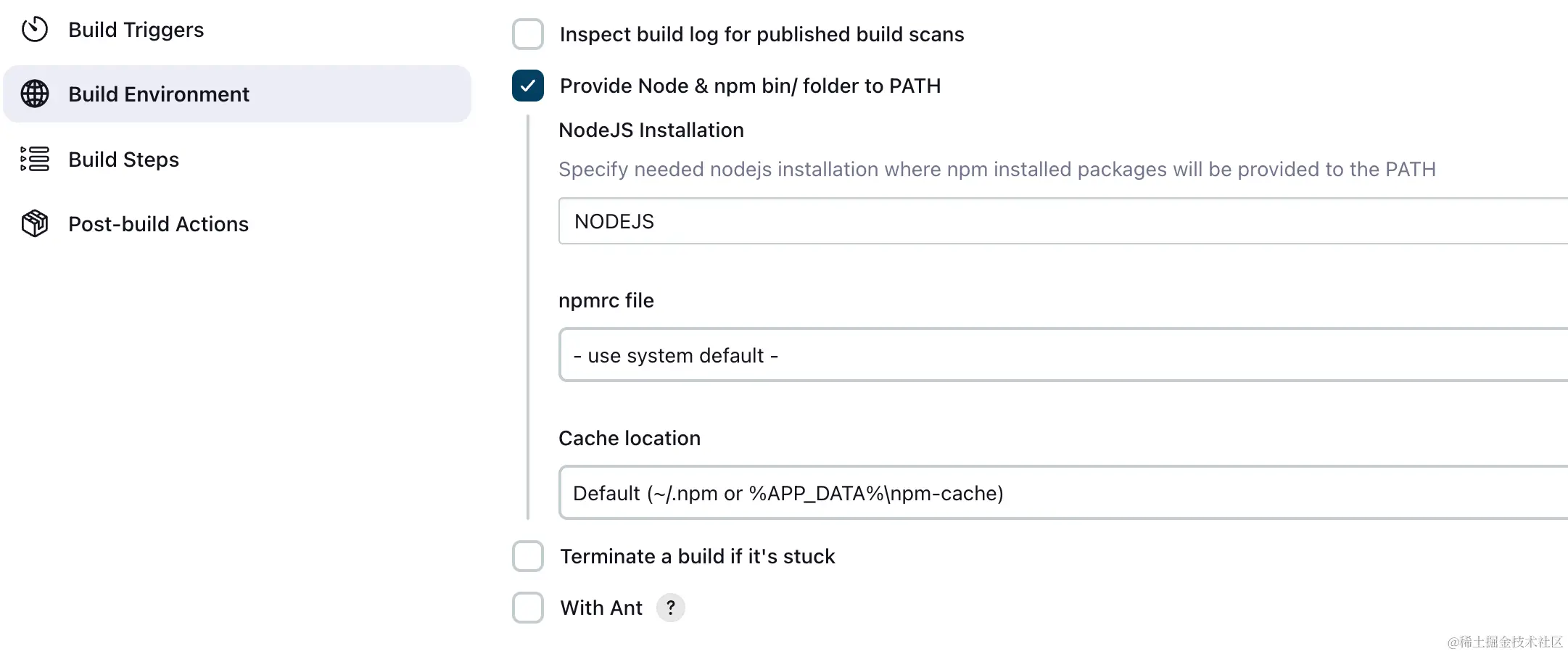Go to the Build Triggers section
Screen dimensions: 1568x654
click(x=136, y=30)
